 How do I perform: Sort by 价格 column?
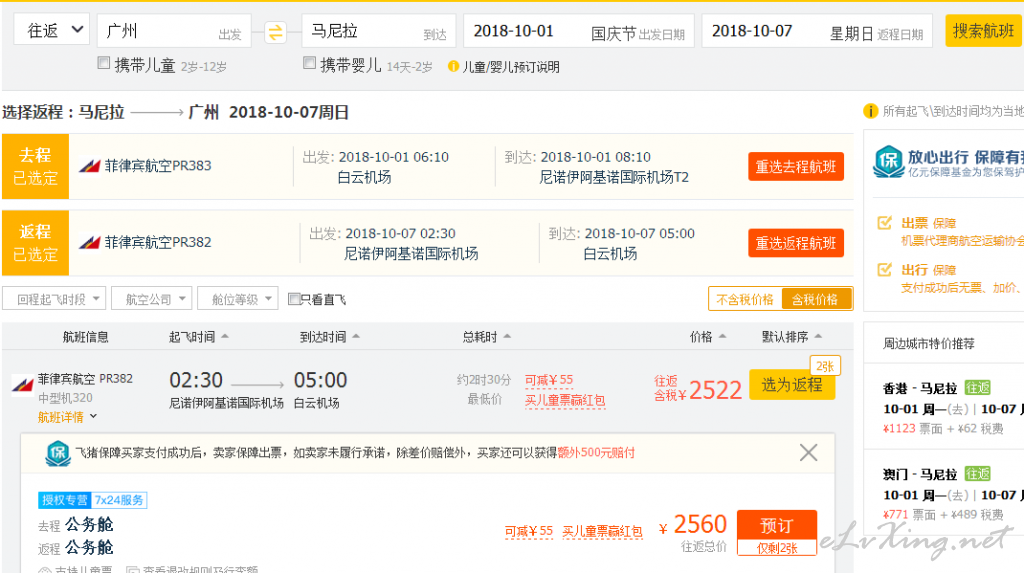(708, 336)
